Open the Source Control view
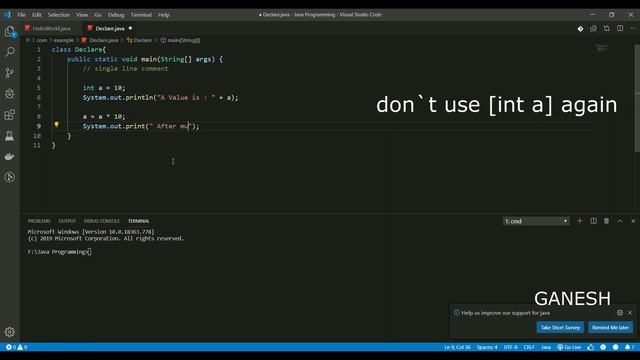The height and width of the screenshot is (360, 640). click(9, 73)
